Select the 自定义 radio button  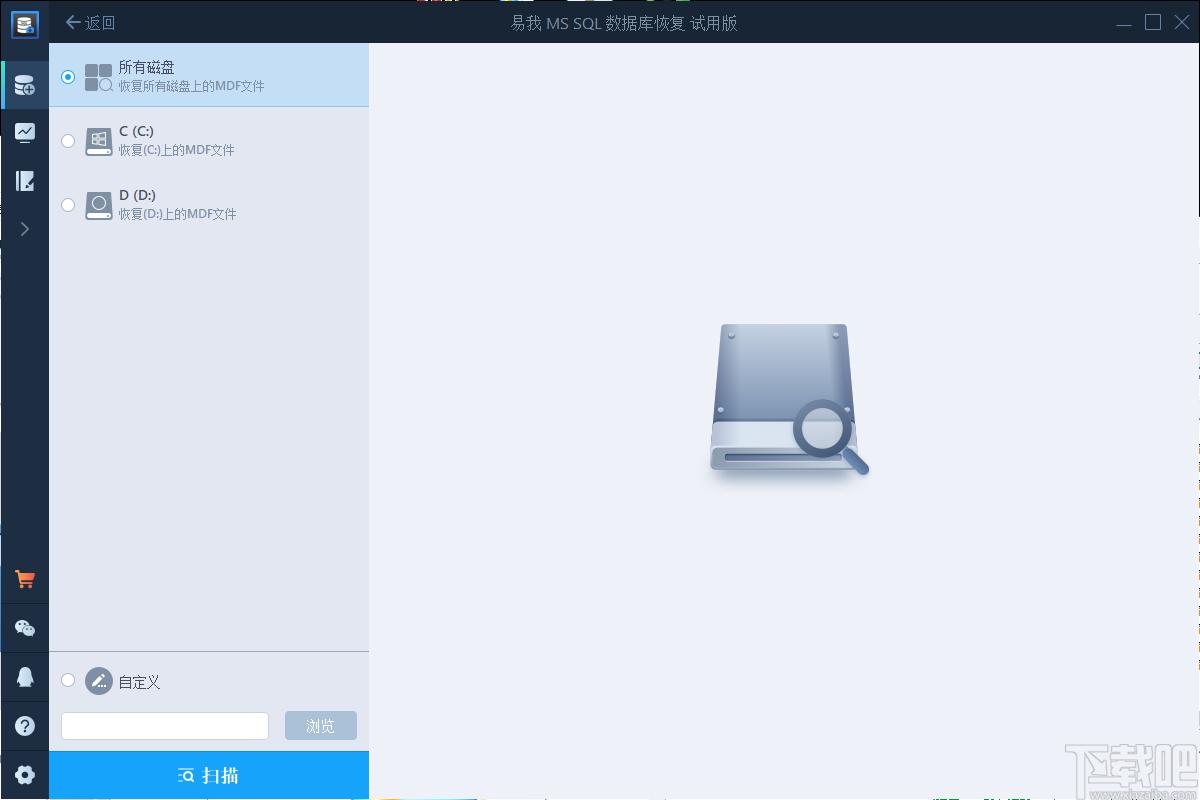point(68,680)
